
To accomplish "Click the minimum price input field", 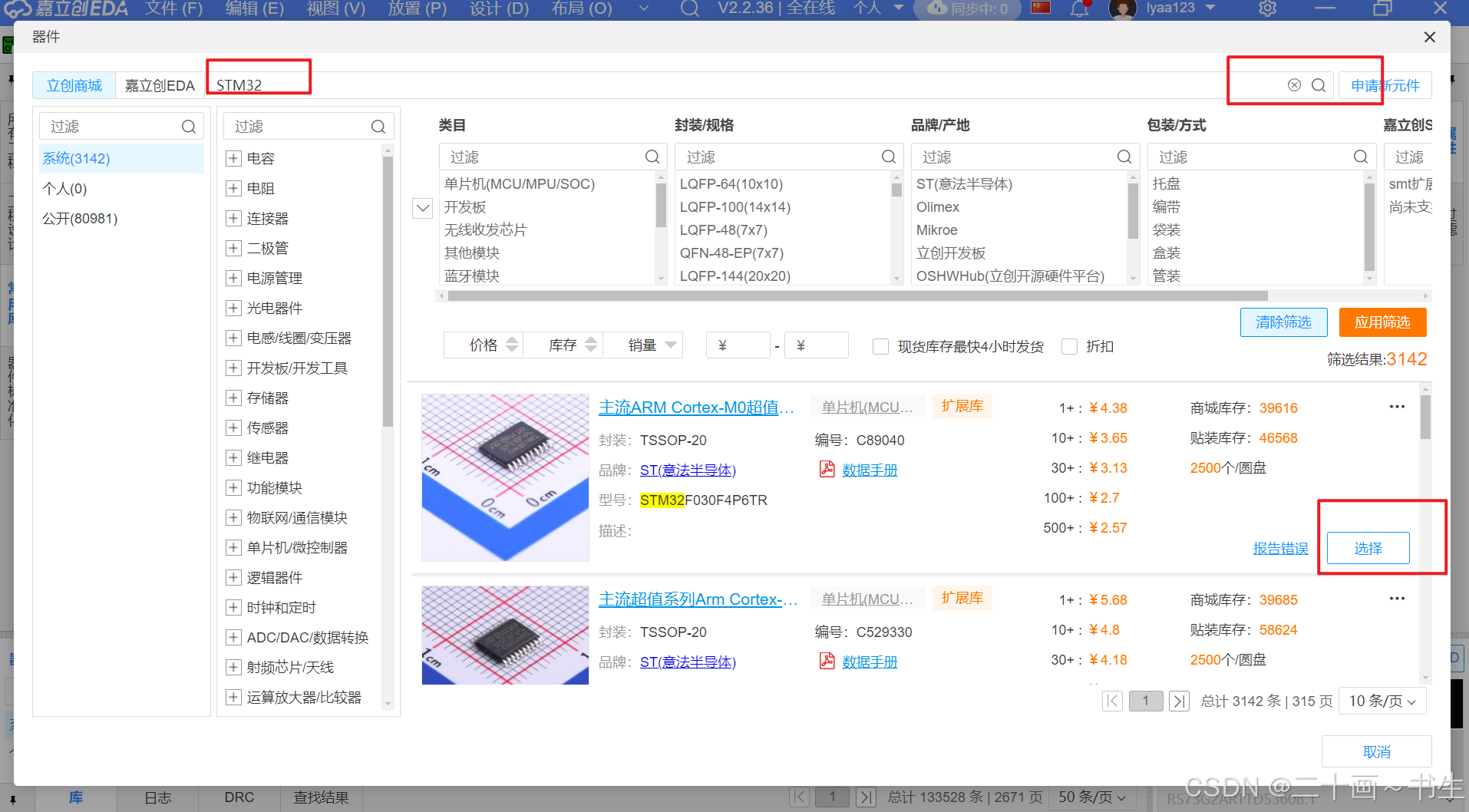I will [x=738, y=345].
